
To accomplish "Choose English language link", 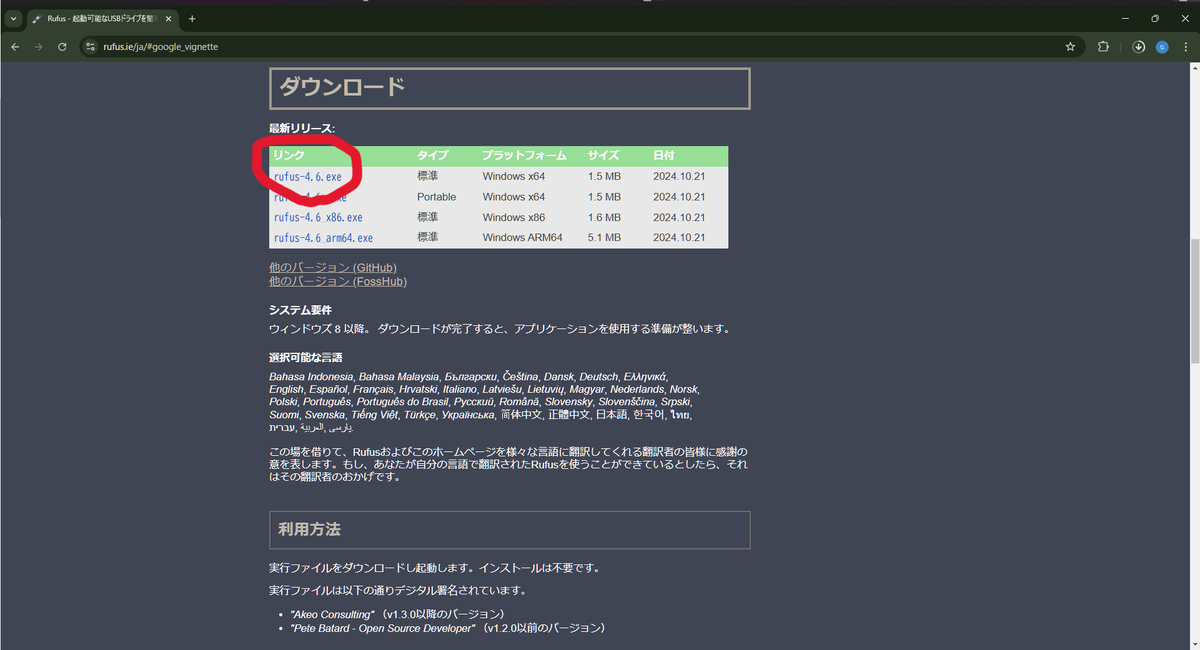I will 286,388.
